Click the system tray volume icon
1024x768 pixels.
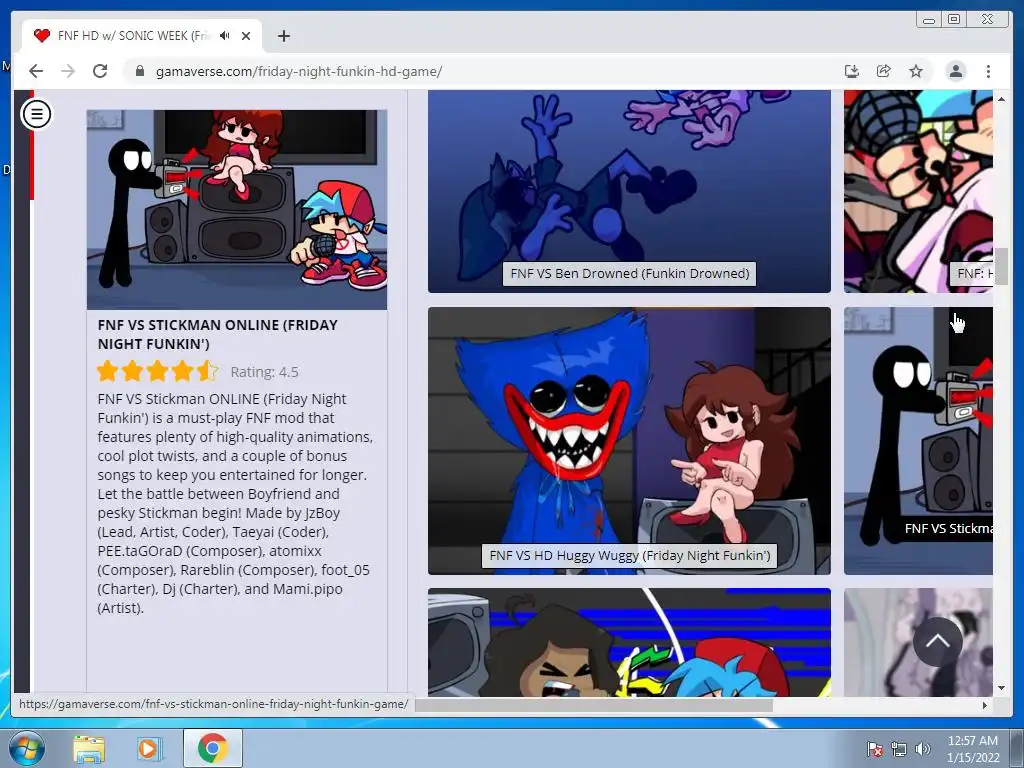922,749
